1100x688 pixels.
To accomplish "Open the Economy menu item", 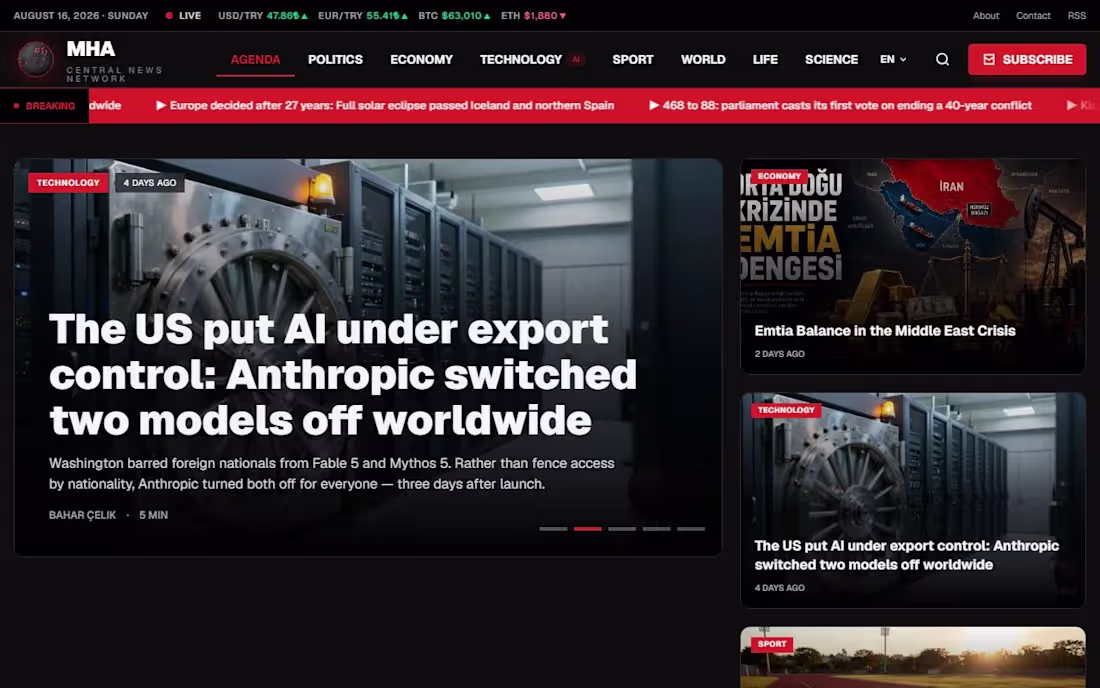I will 422,60.
